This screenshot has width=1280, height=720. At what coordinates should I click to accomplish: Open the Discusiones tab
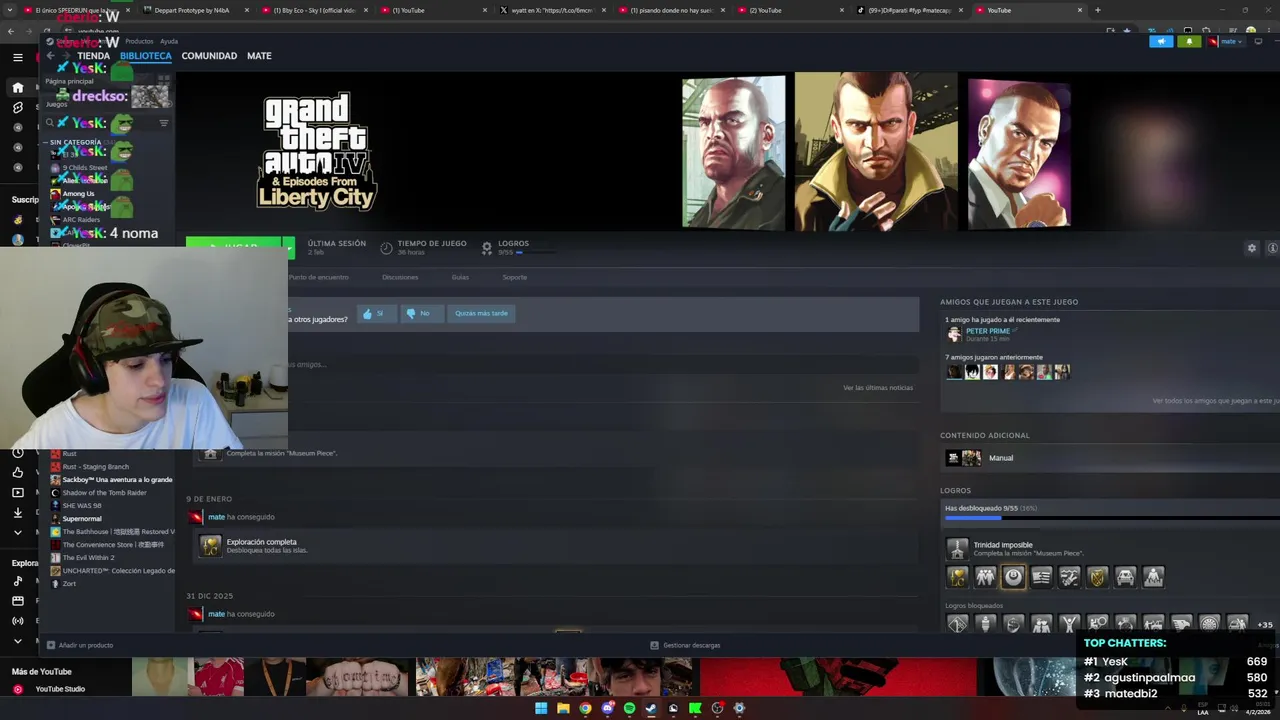tap(400, 277)
